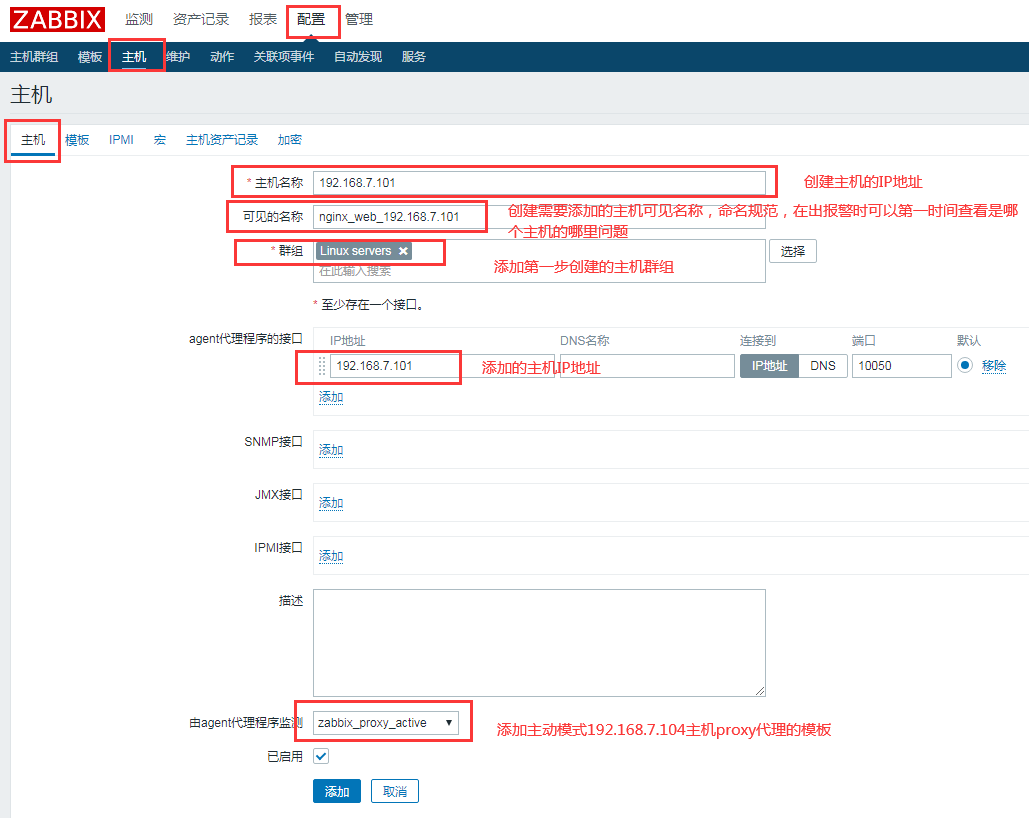This screenshot has height=818, width=1029.
Task: Click the 端口 field showing 10050
Action: click(x=902, y=366)
